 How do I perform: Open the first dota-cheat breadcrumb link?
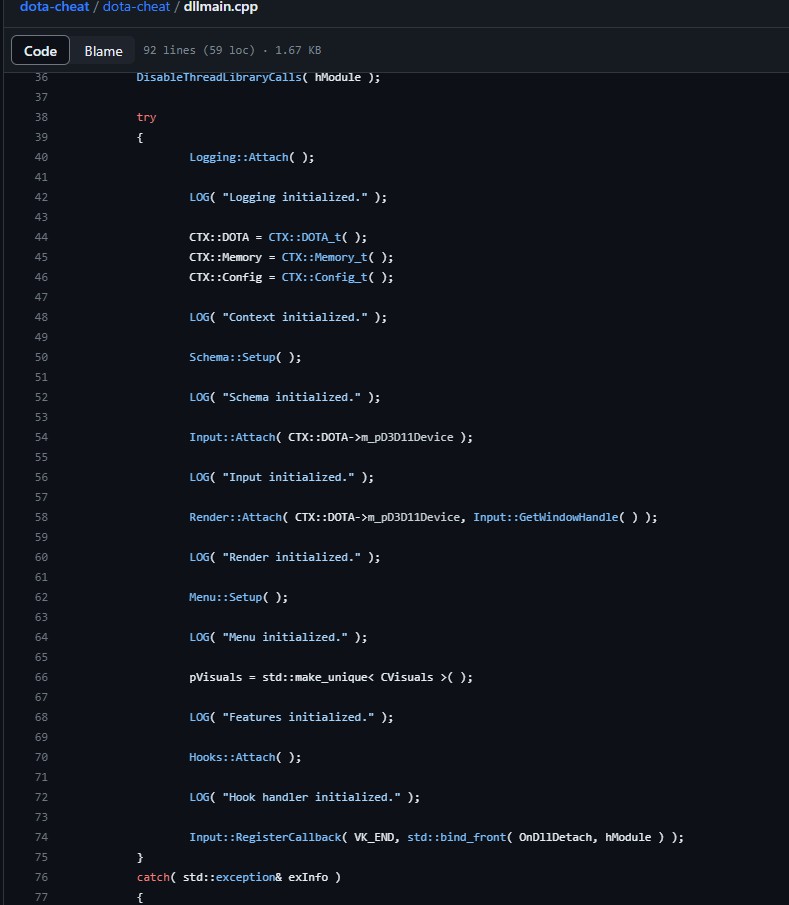click(54, 7)
